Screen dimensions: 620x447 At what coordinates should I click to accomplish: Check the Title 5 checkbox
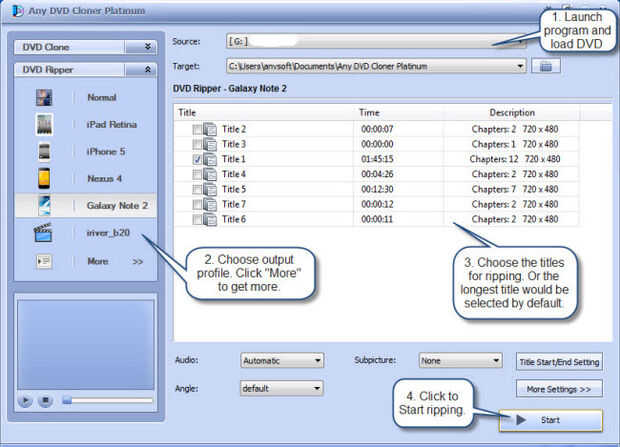197,189
